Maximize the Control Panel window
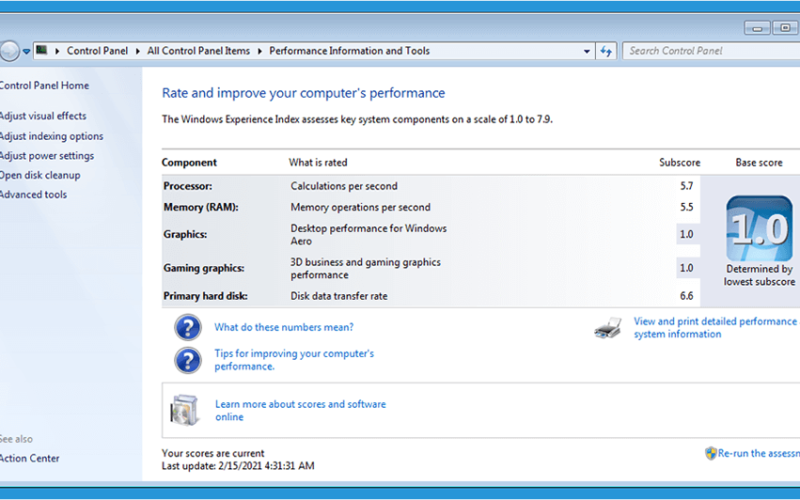800x500 pixels. coord(785,28)
